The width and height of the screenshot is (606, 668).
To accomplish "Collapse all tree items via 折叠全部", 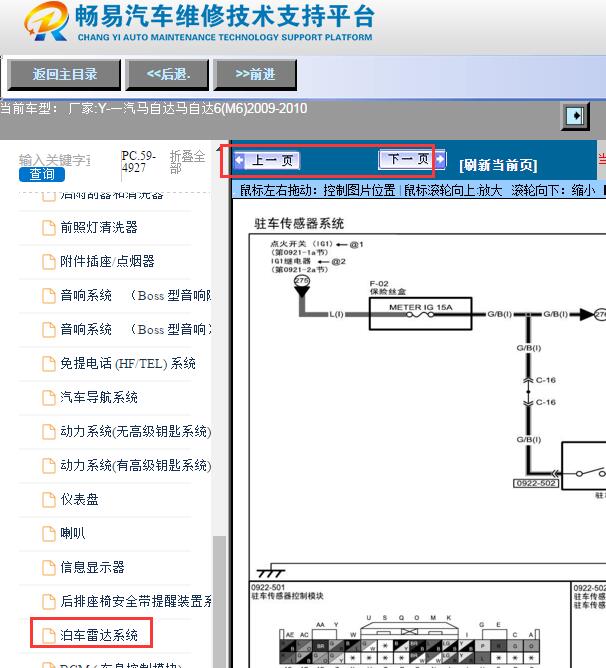I will 187,162.
